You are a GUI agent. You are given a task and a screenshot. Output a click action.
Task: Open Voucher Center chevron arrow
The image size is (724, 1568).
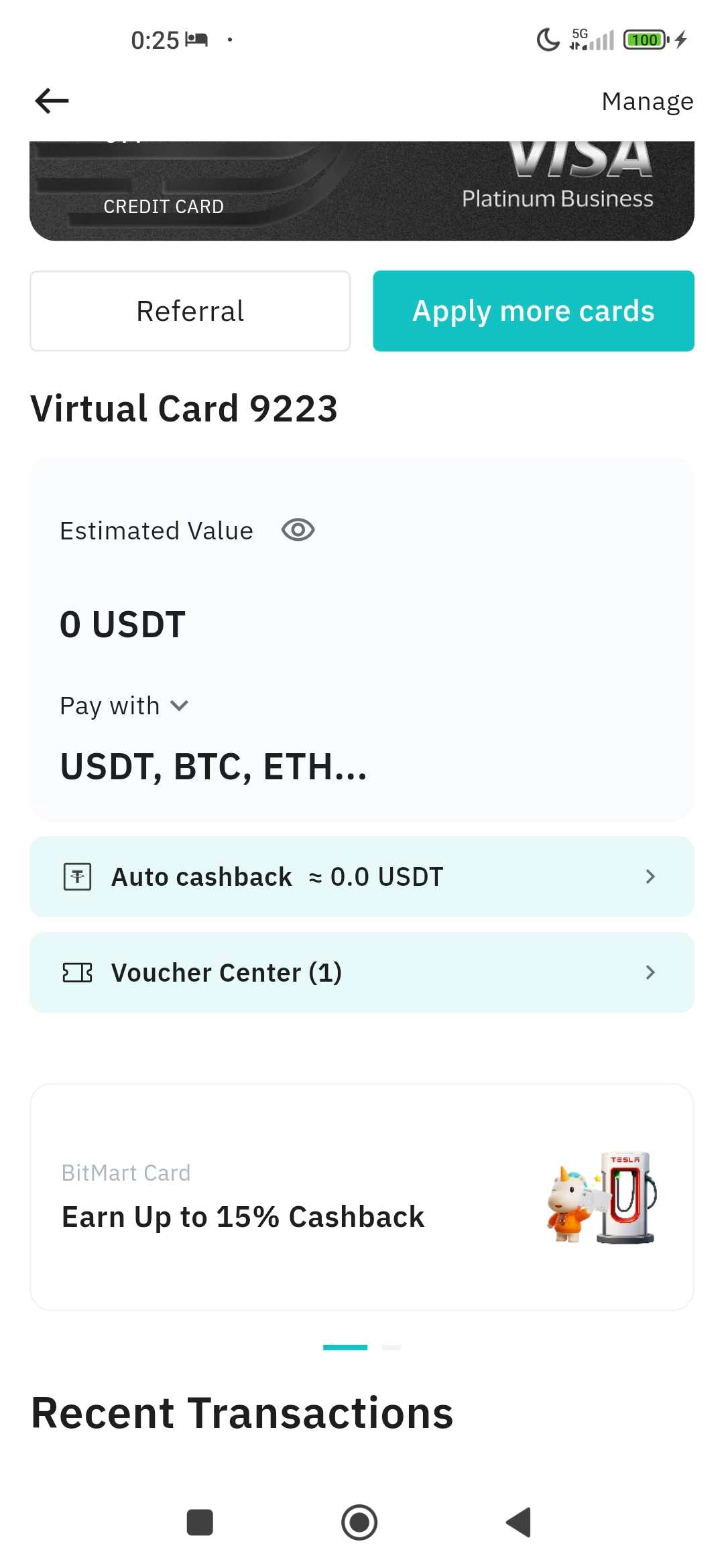tap(650, 972)
